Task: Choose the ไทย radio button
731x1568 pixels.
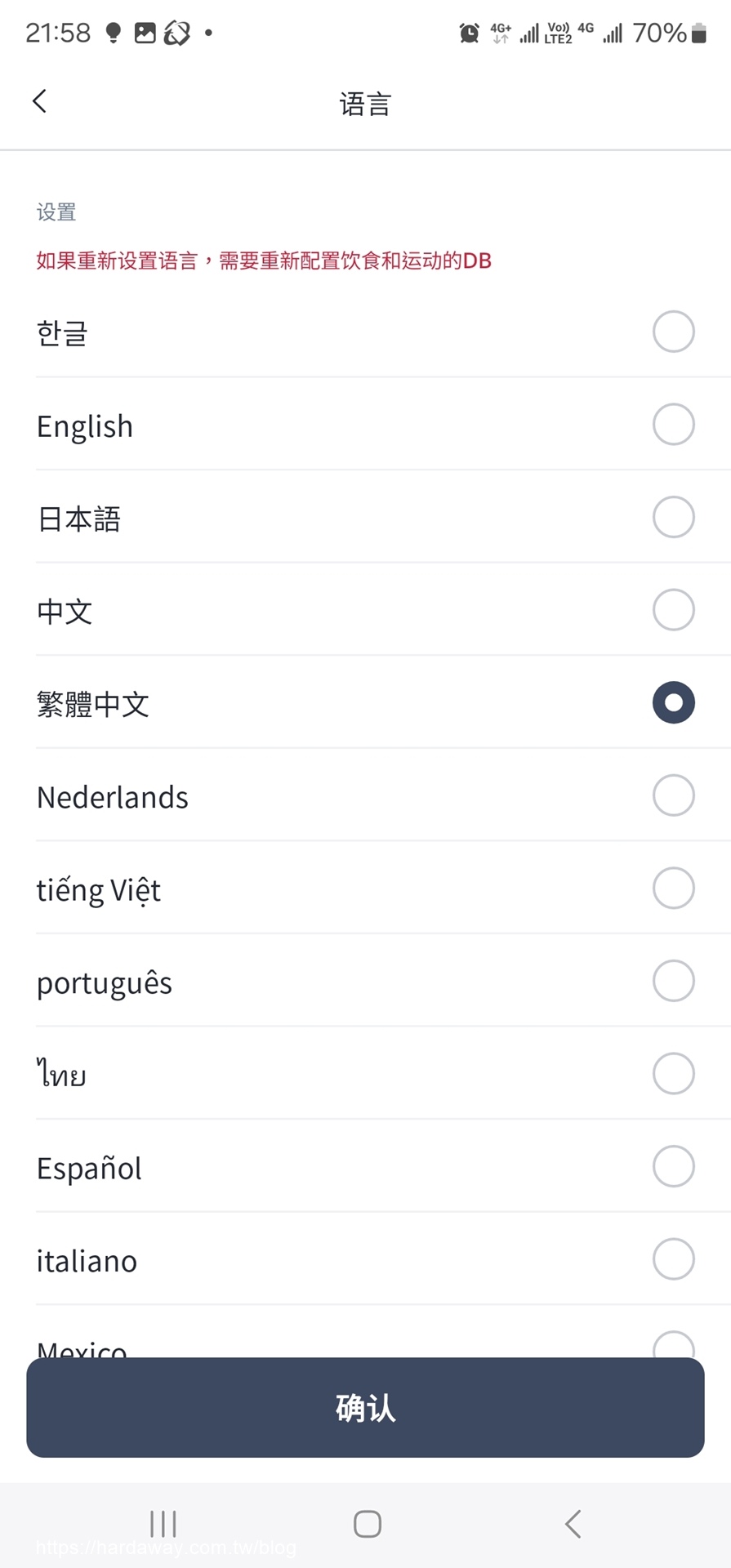Action: [x=673, y=1073]
